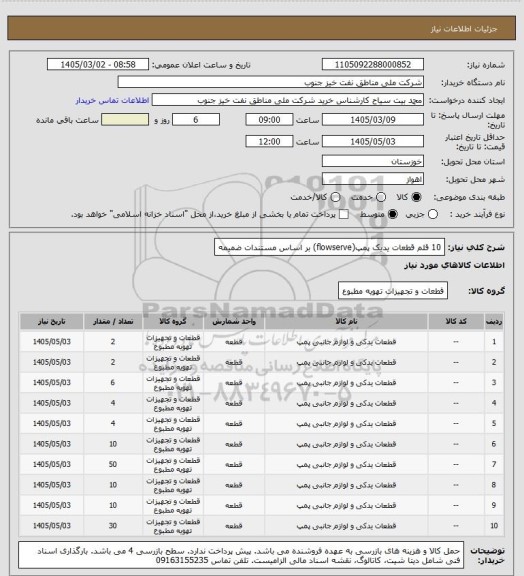Toggle the اسناد خزانه اسلامی payment checkbox

pyautogui.click(x=344, y=214)
